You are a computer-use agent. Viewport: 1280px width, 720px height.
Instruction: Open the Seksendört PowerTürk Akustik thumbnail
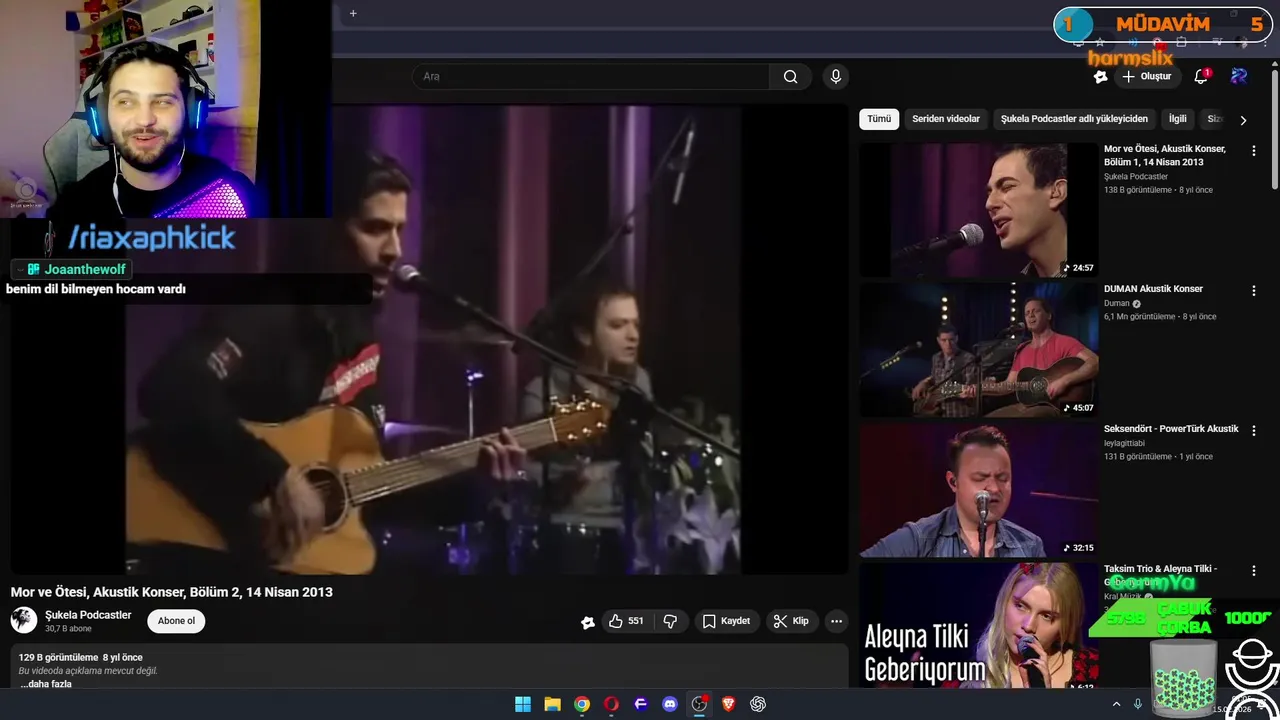(979, 489)
